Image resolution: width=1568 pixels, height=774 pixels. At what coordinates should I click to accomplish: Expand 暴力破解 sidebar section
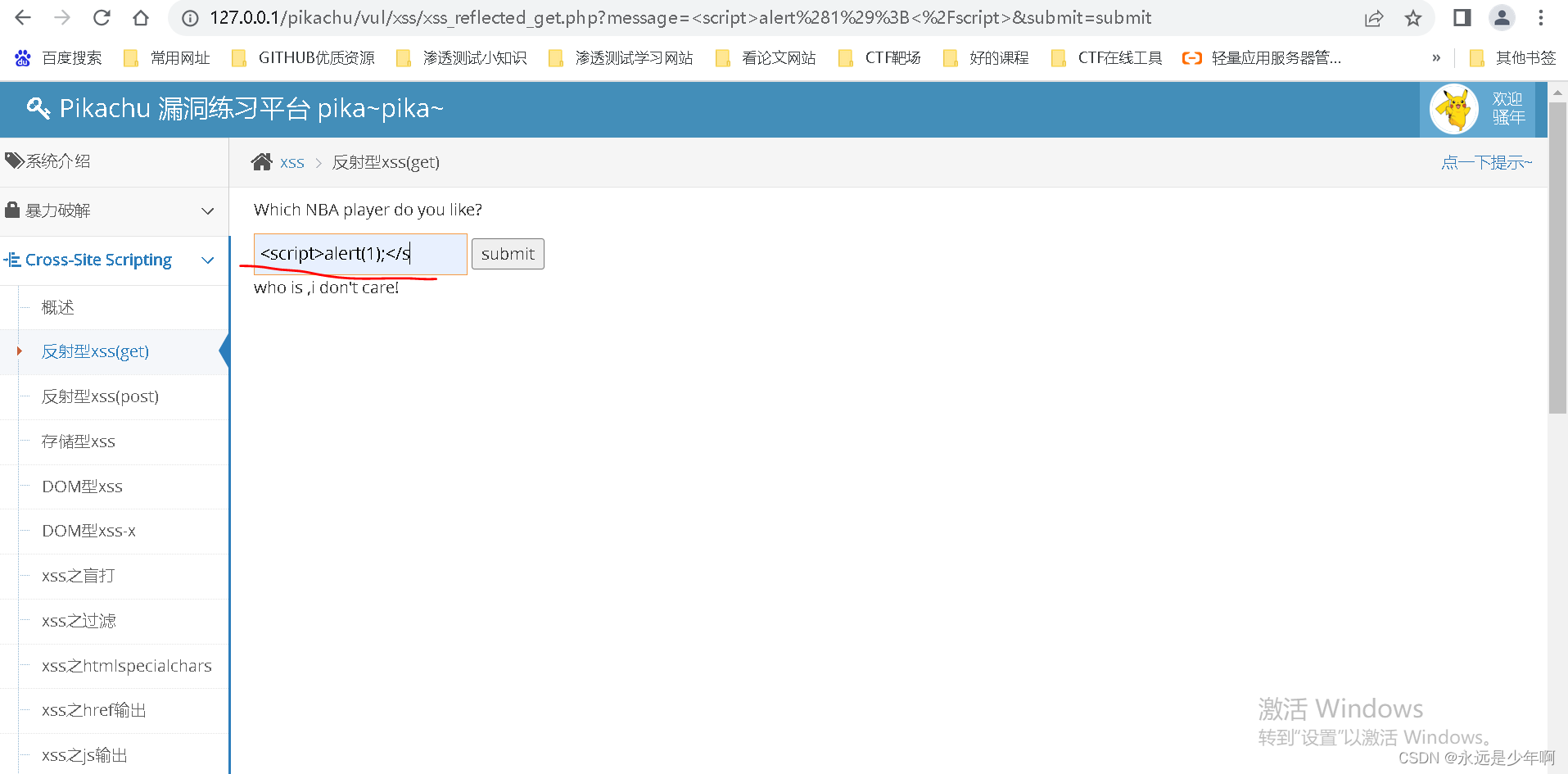coord(115,210)
